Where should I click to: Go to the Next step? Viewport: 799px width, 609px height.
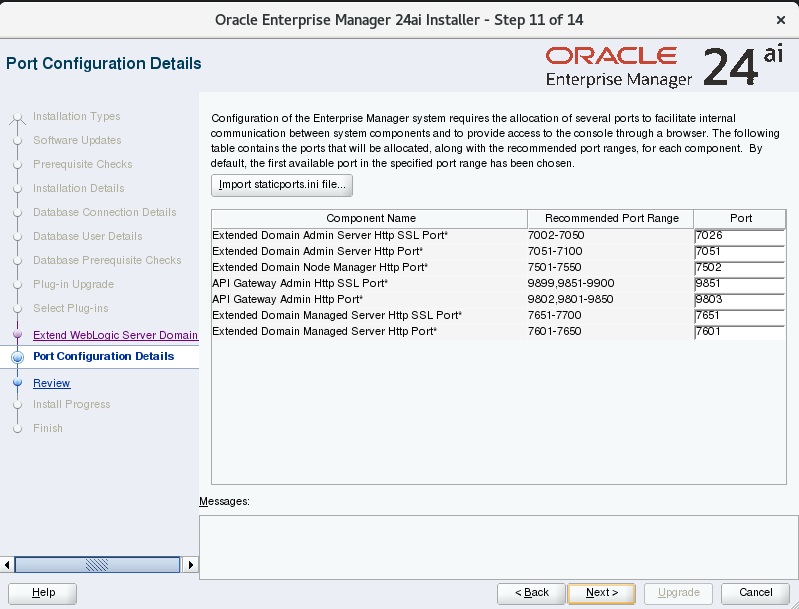[601, 593]
